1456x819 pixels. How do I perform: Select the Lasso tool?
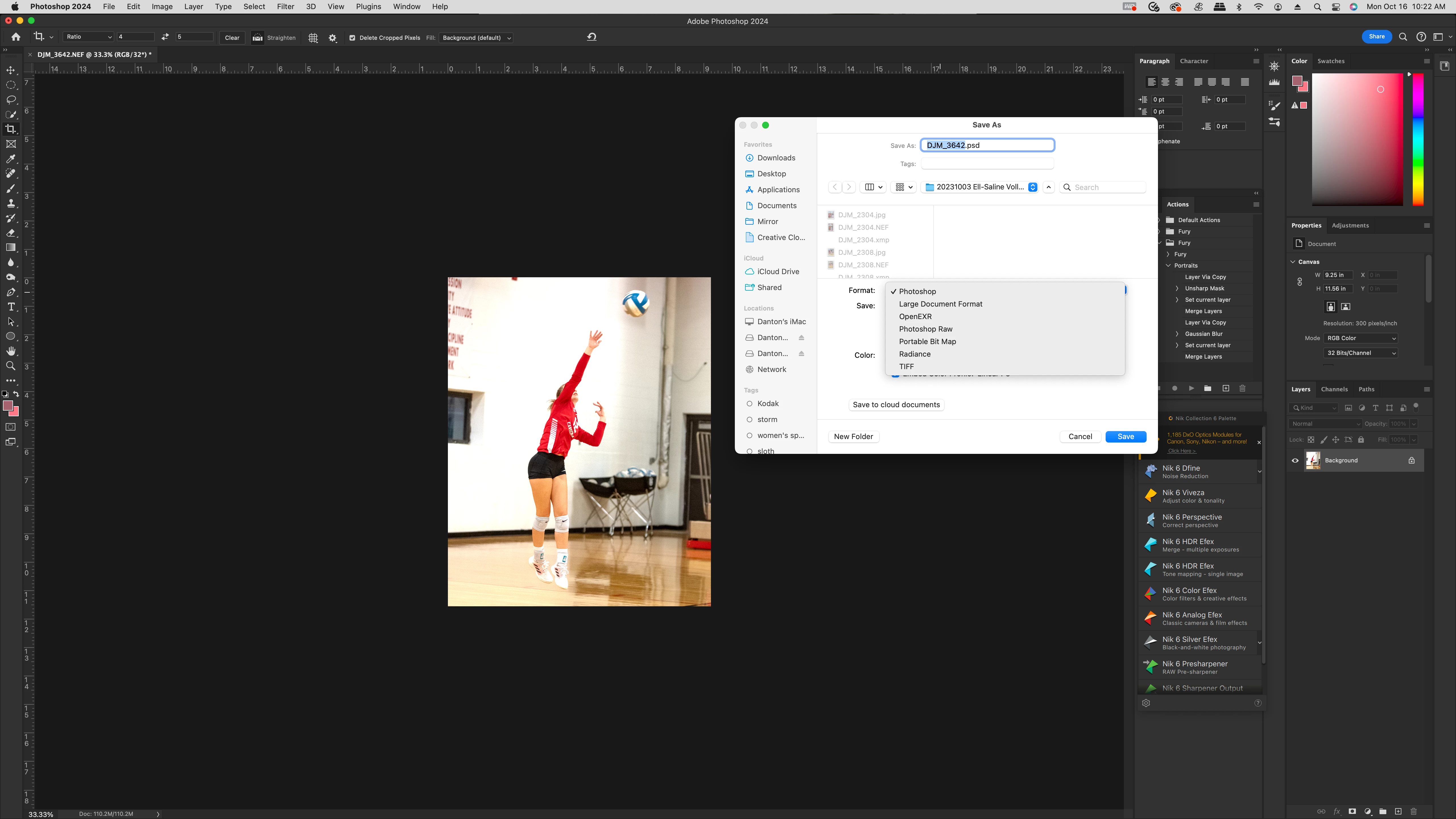click(x=11, y=100)
